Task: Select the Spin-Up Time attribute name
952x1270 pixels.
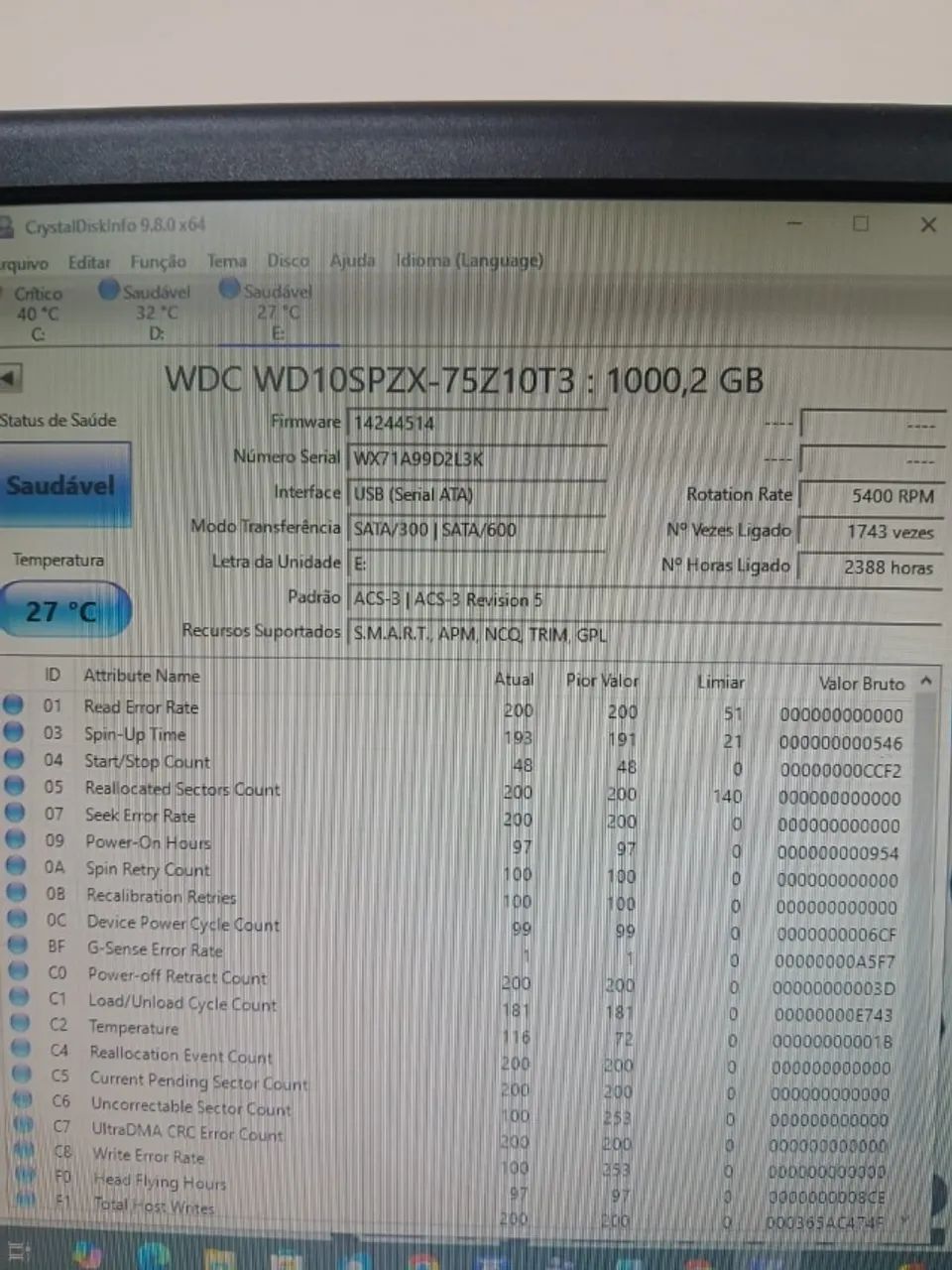Action: click(136, 735)
